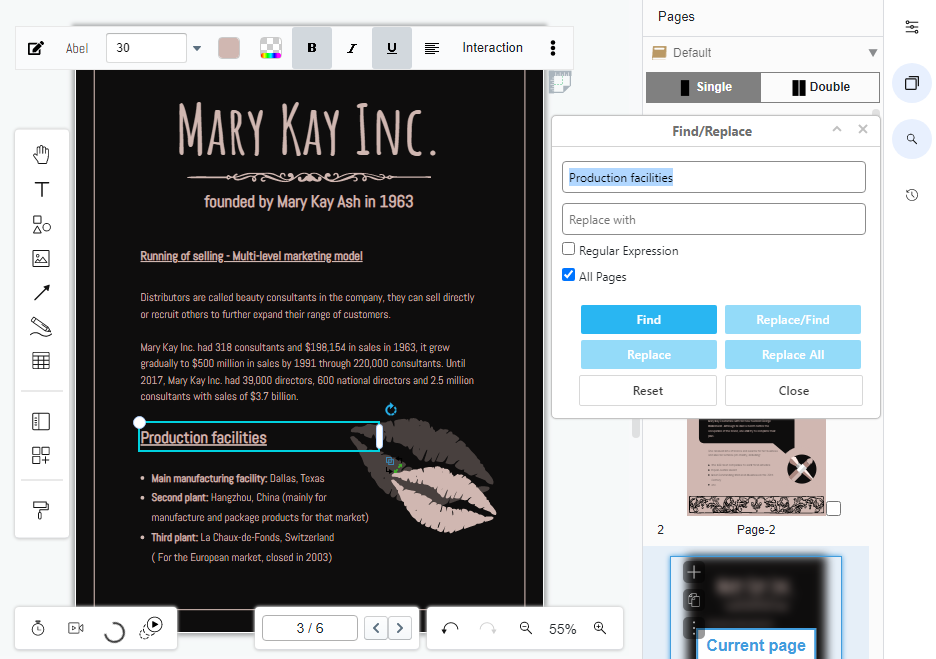Screen dimensions: 936x659
Task: Tick the Page-2 thumbnail checkbox
Action: (833, 509)
